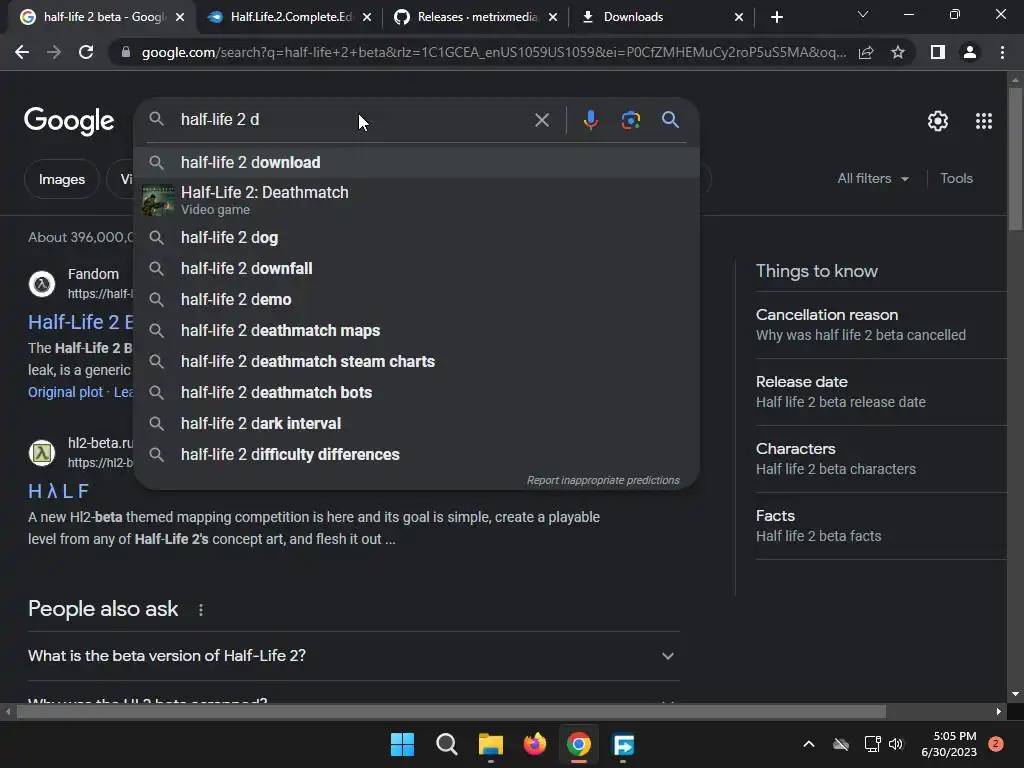Screen dimensions: 1024x768
Task: Submit search with blue magnifier icon
Action: (670, 120)
